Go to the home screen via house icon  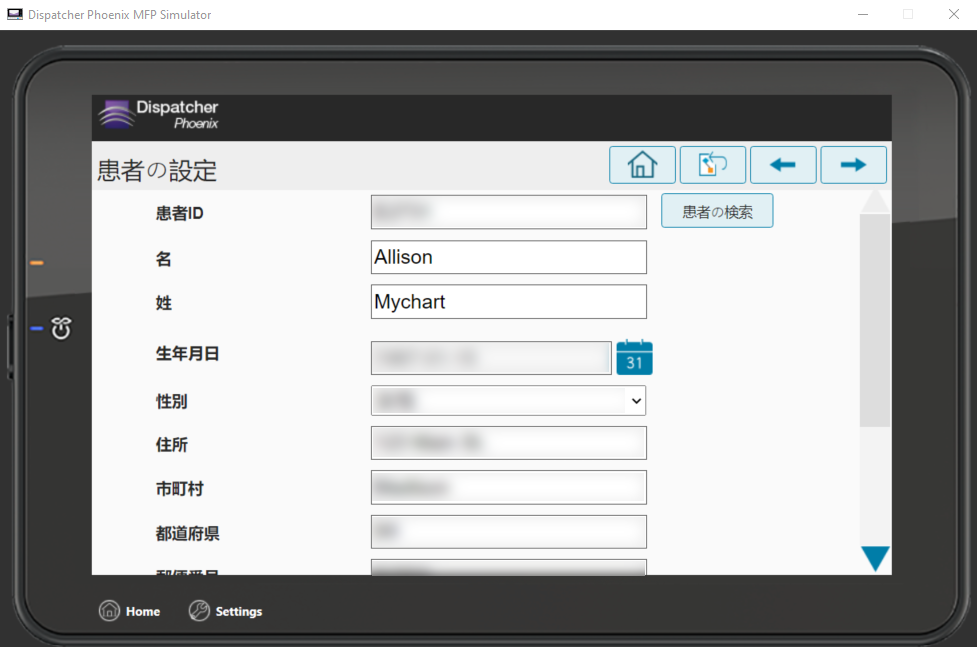click(642, 165)
